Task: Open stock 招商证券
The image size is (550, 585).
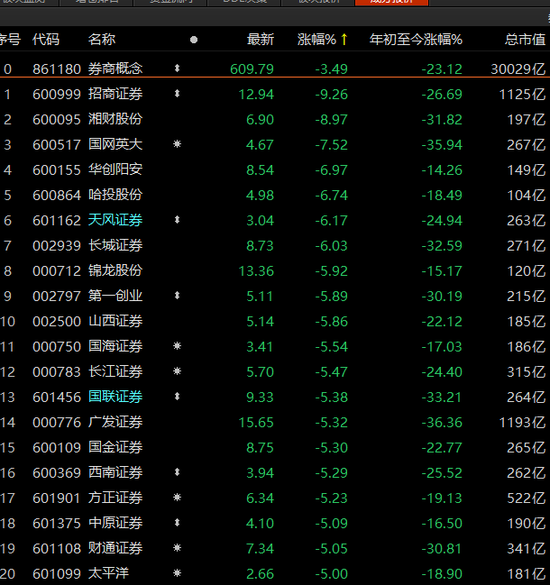Action: [x=115, y=94]
